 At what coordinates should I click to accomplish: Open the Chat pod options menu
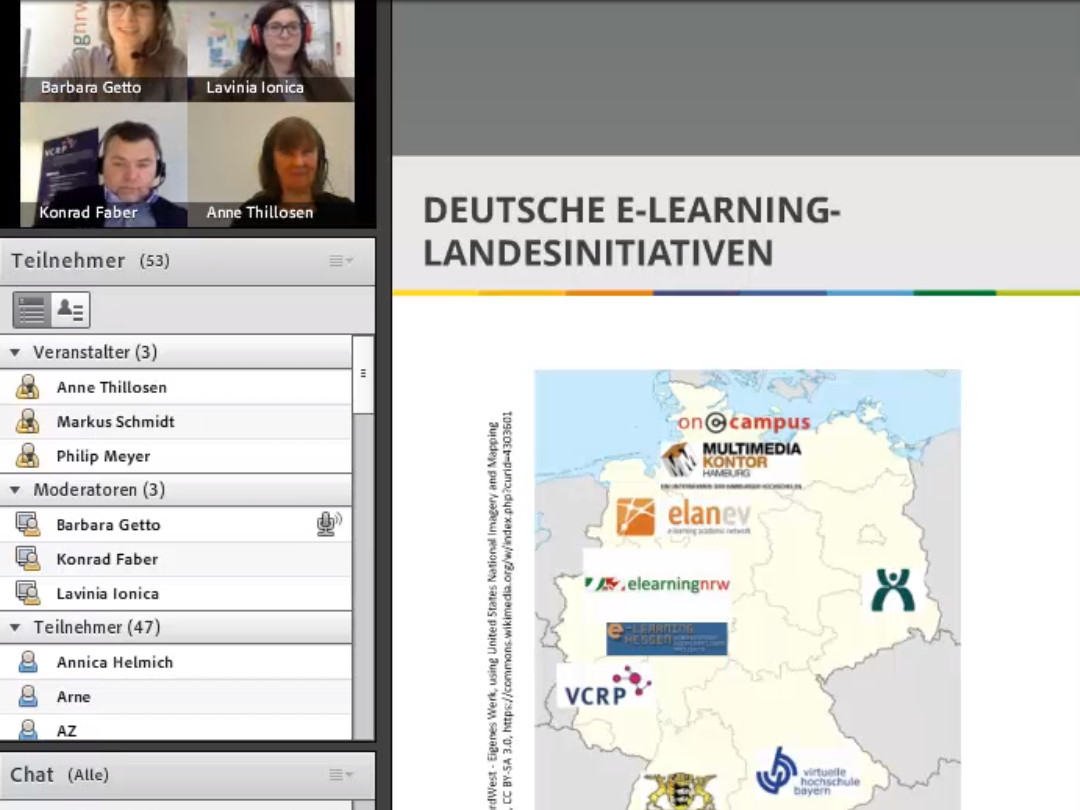tap(340, 775)
